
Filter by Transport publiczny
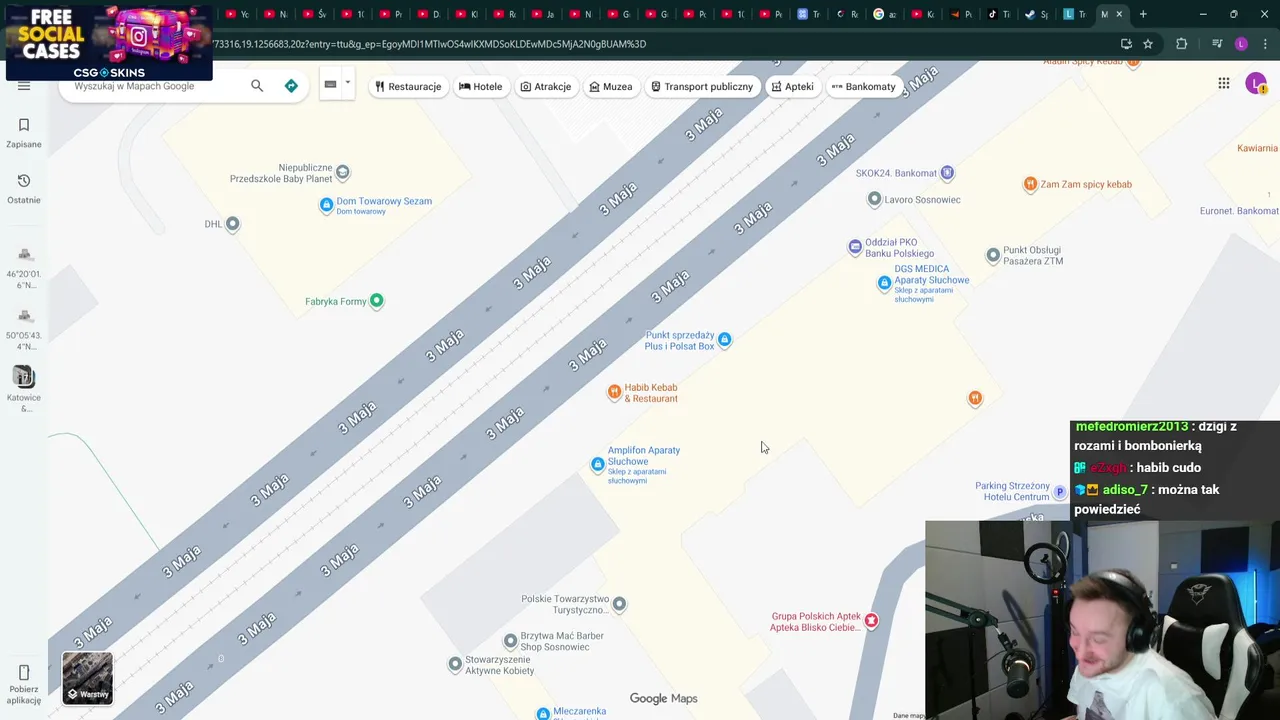[702, 87]
